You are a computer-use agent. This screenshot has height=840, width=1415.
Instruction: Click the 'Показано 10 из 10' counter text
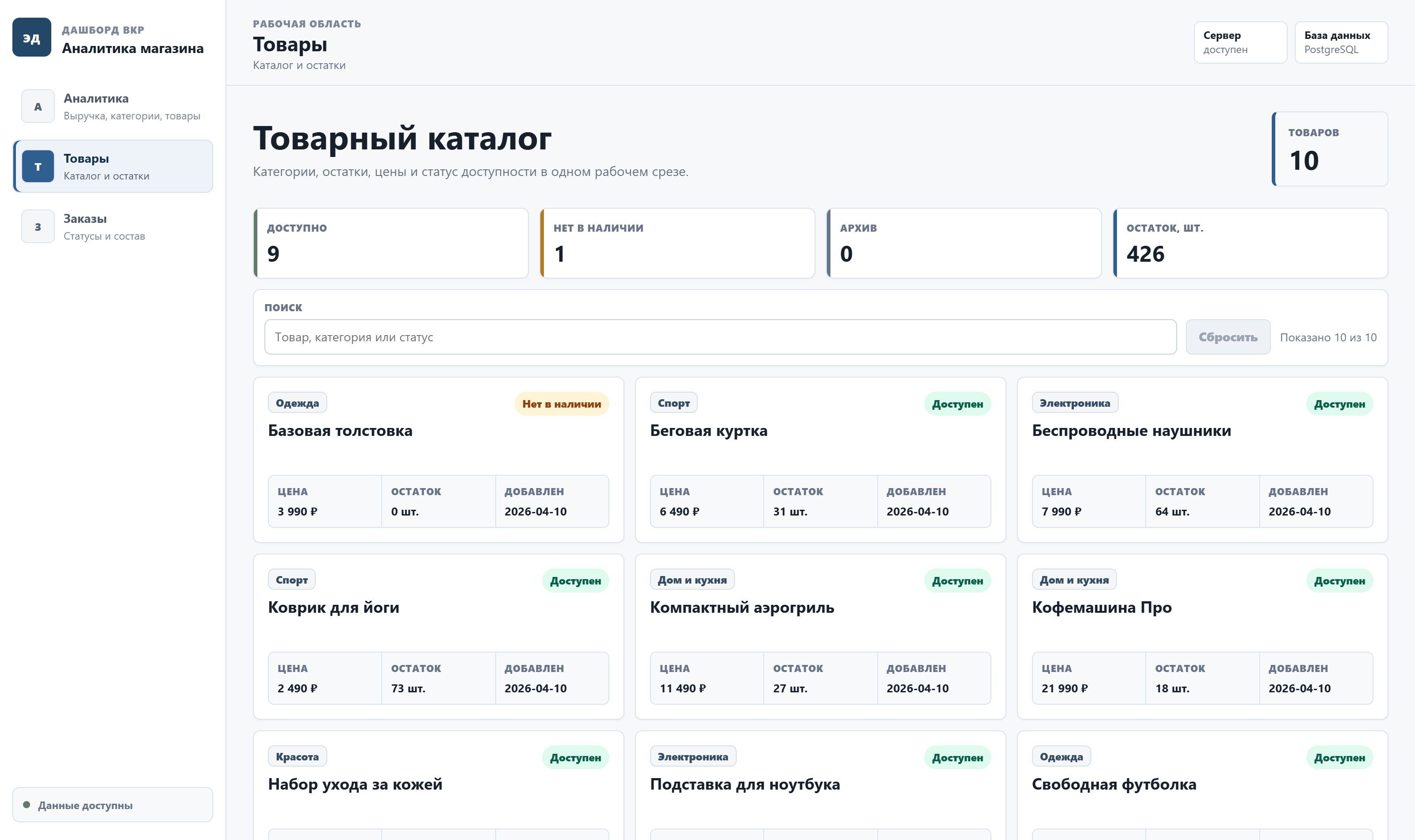[1328, 337]
